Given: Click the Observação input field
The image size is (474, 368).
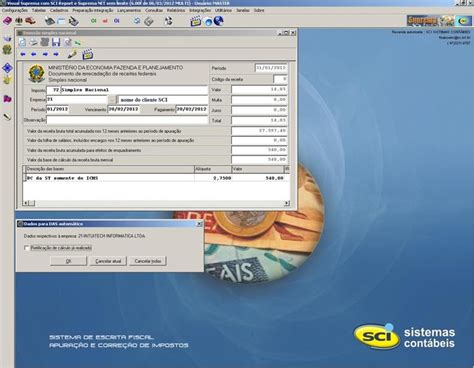Looking at the screenshot, I should (x=127, y=120).
